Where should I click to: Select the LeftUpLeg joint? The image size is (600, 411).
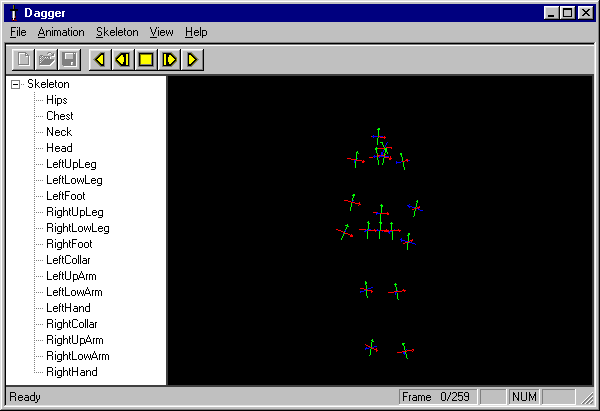click(x=71, y=164)
